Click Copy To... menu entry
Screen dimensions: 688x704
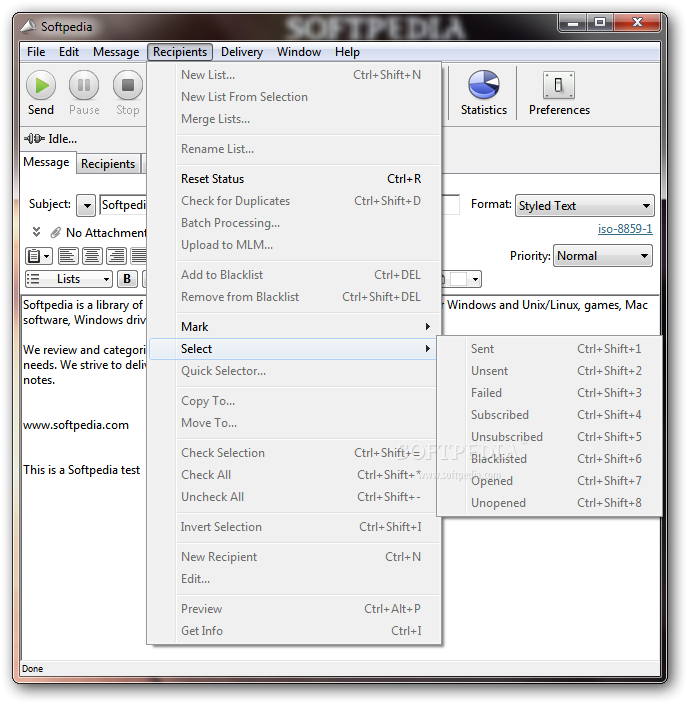[x=293, y=401]
